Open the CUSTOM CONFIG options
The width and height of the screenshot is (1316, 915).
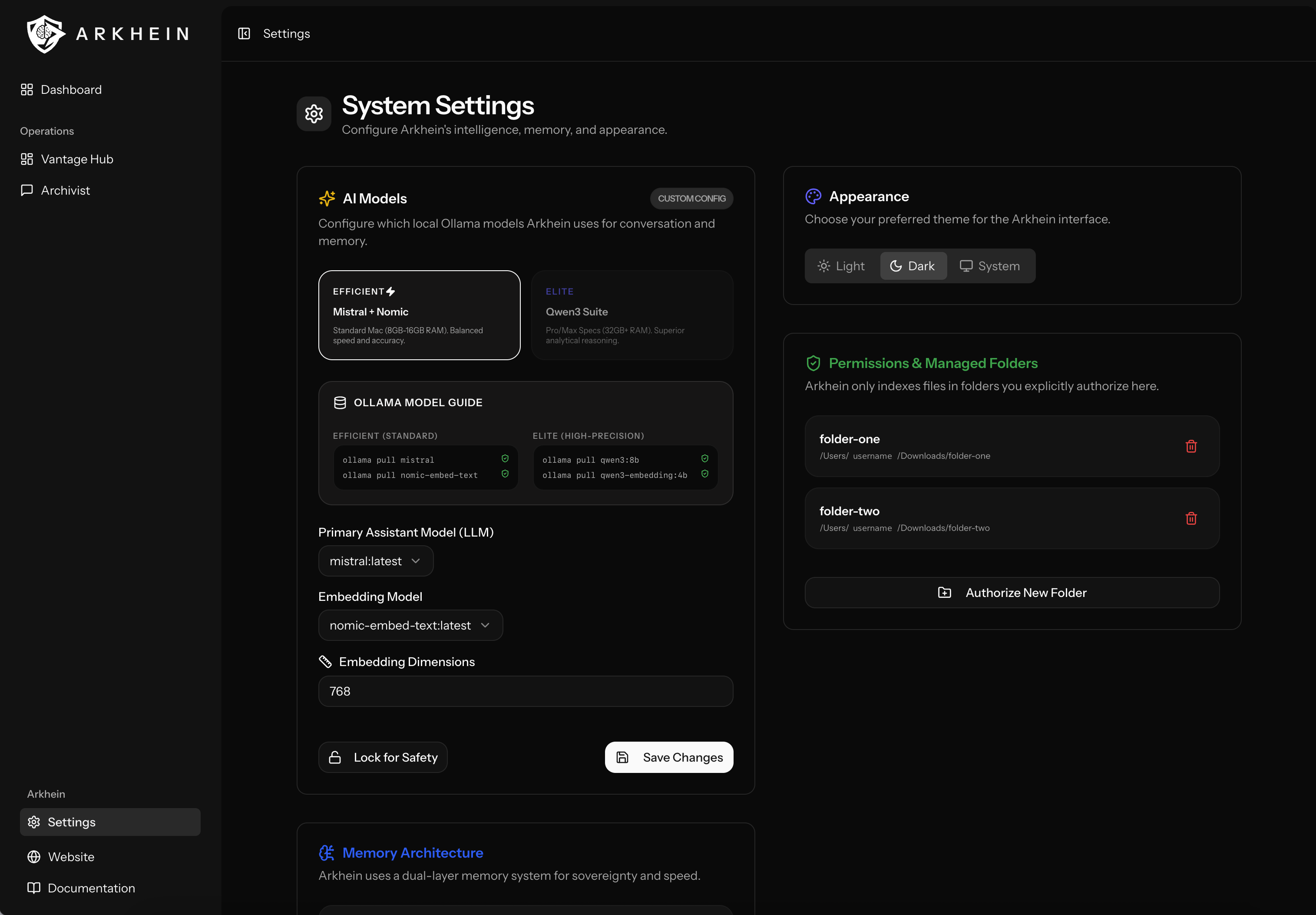click(x=691, y=199)
